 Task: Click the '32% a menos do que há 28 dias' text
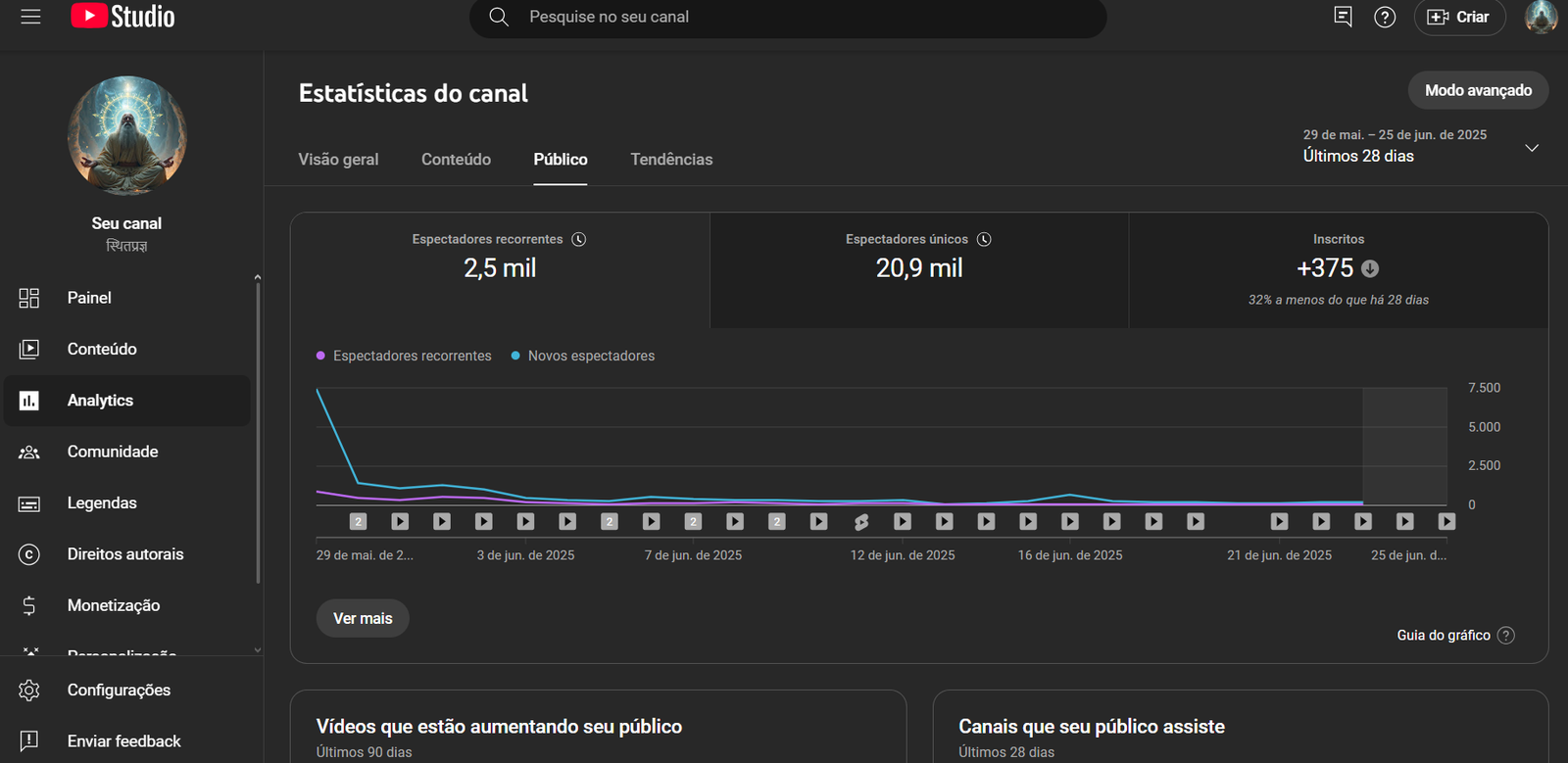click(x=1339, y=300)
